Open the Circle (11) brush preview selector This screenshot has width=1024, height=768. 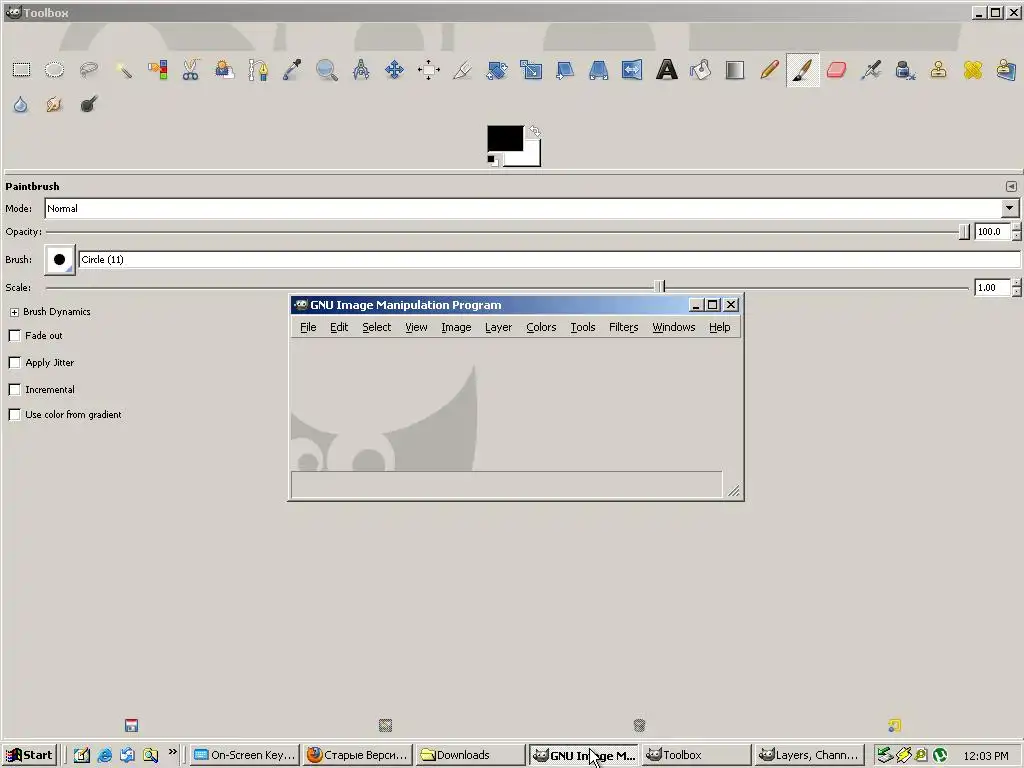pyautogui.click(x=59, y=259)
